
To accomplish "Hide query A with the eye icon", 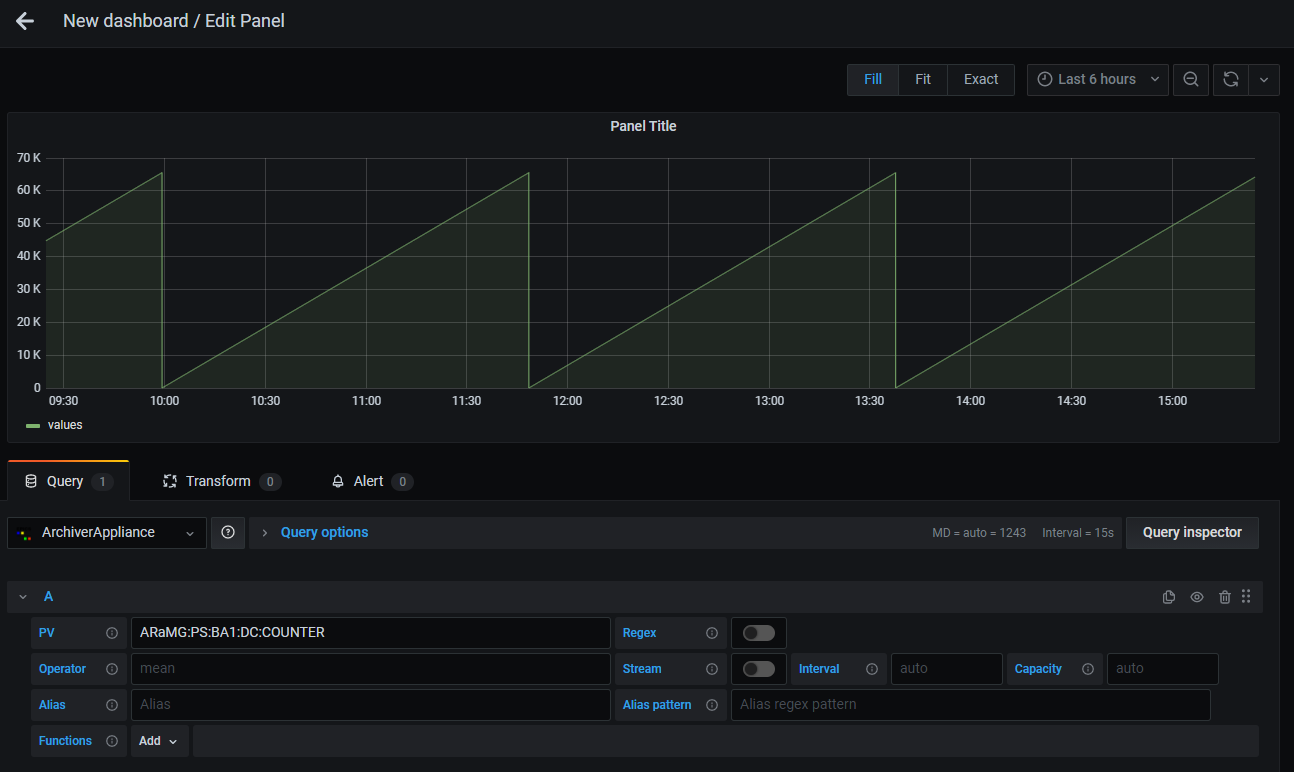I will (x=1196, y=596).
